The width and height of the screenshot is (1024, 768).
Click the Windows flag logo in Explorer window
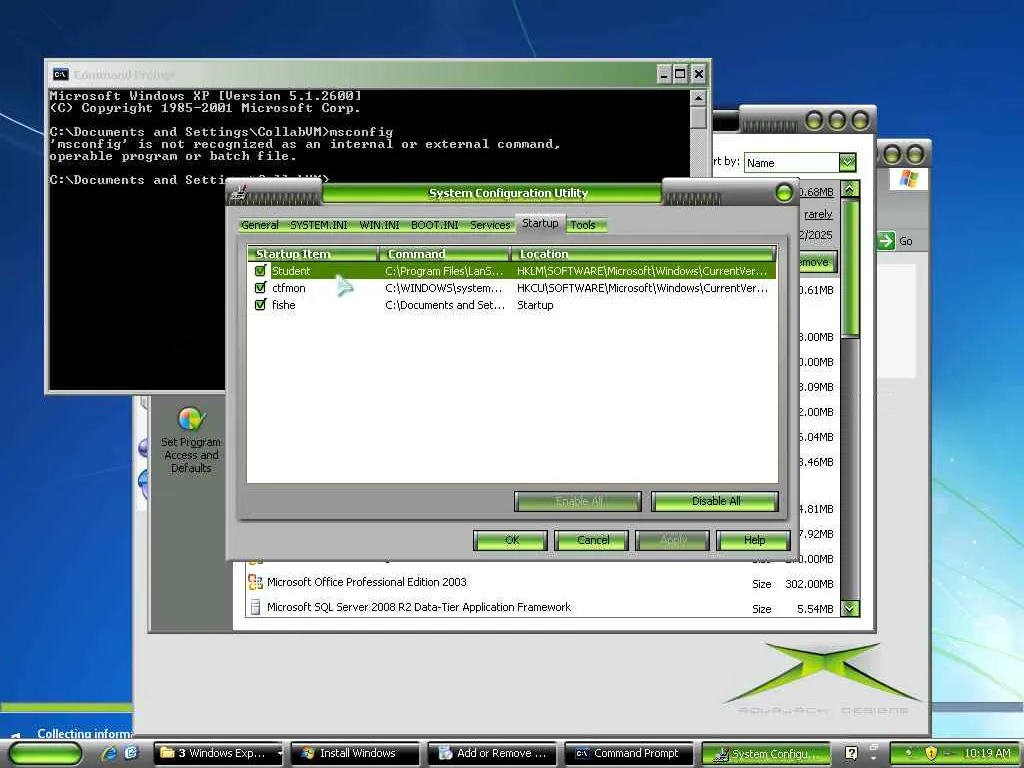pyautogui.click(x=908, y=178)
